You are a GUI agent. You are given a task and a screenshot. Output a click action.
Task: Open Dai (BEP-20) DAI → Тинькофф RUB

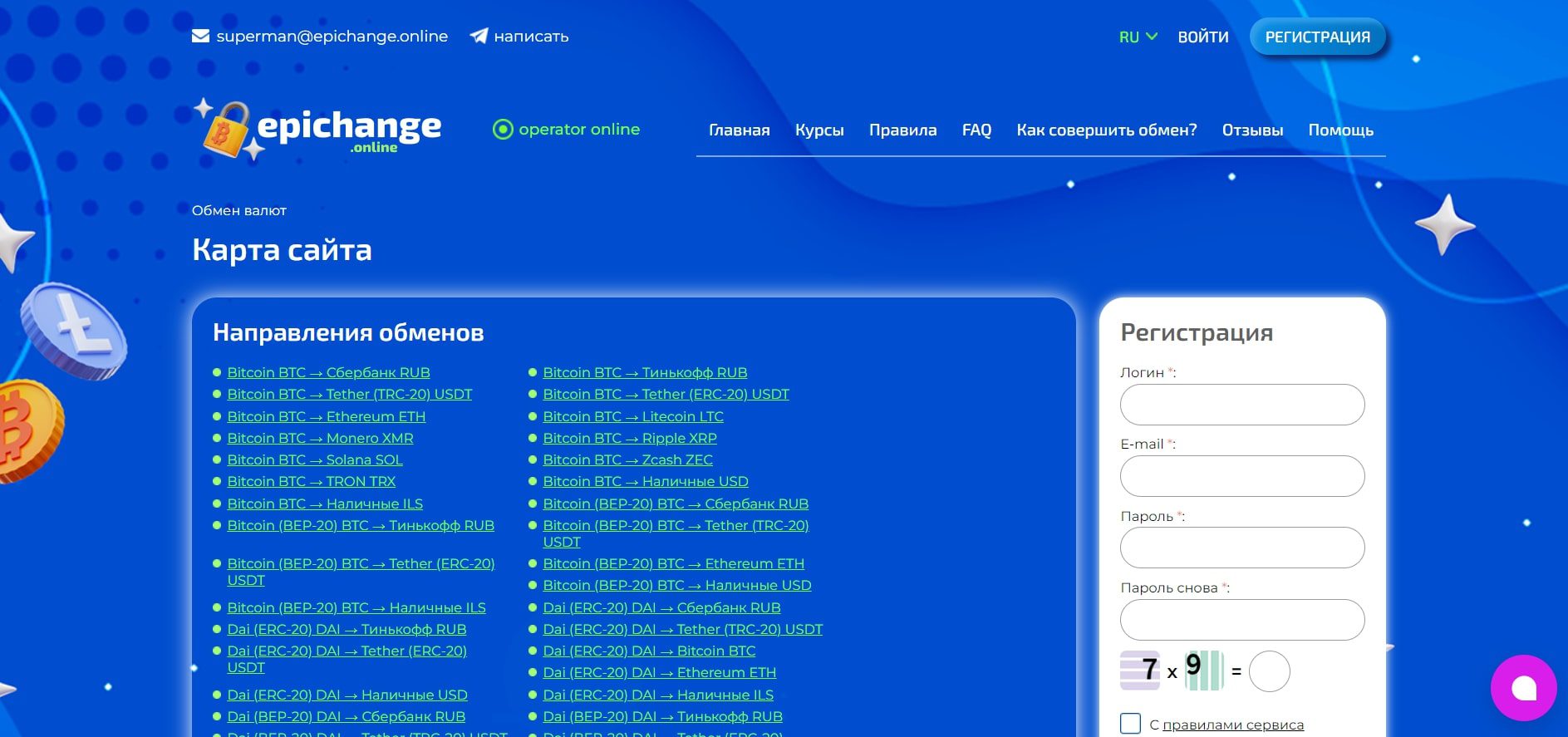662,716
